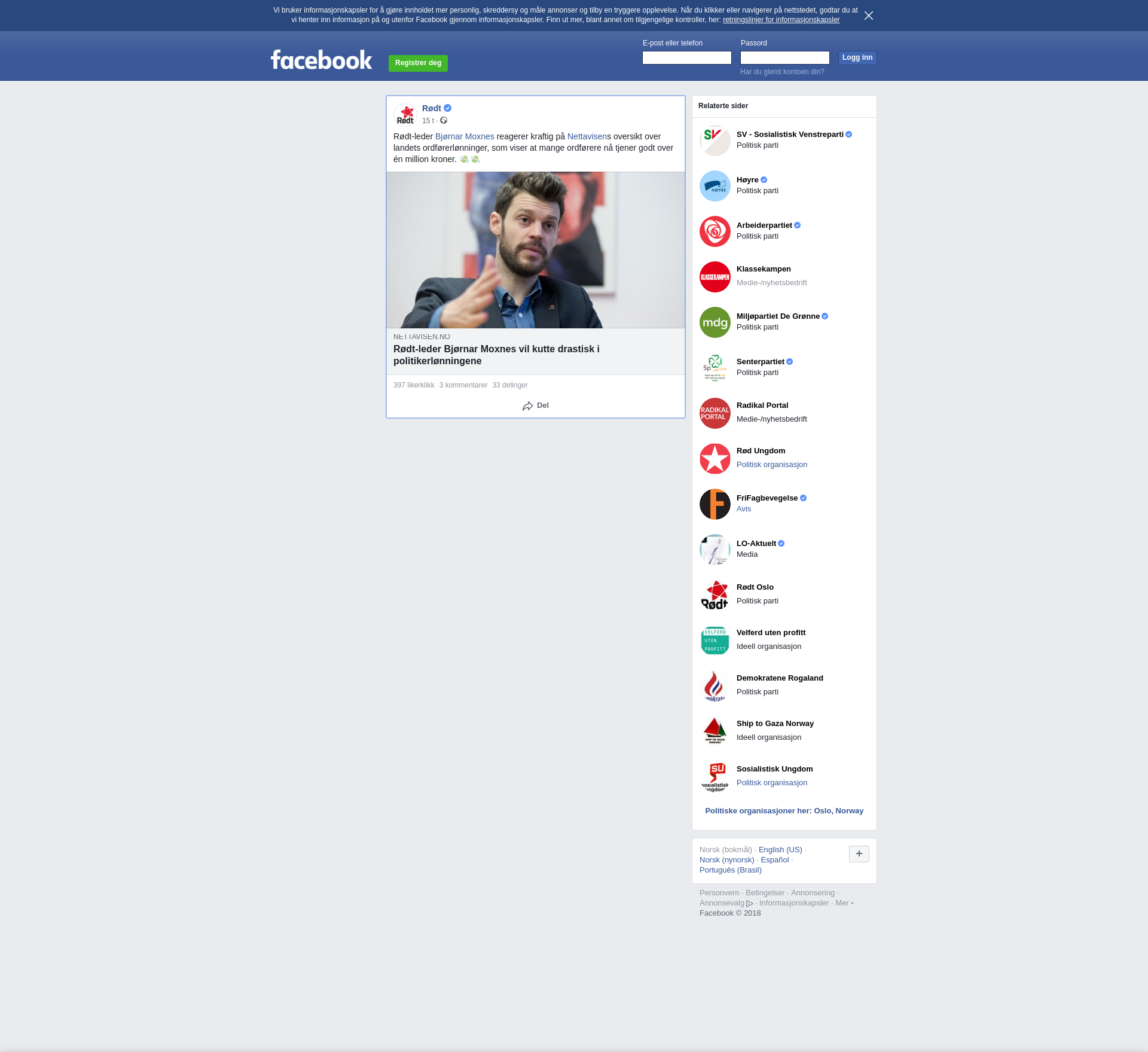This screenshot has width=1148, height=1052.
Task: Open the Facebook logo home link
Action: point(321,59)
